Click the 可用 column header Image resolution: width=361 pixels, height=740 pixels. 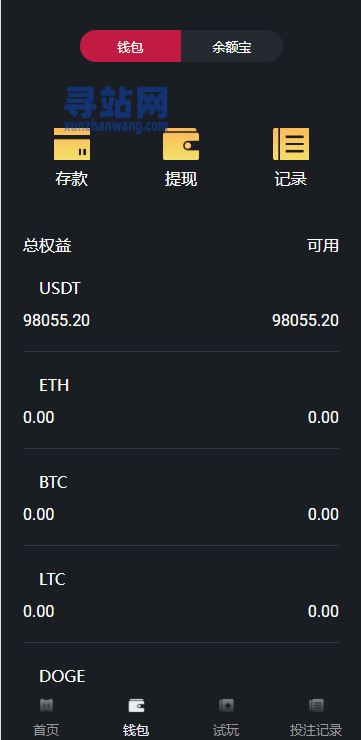click(323, 245)
